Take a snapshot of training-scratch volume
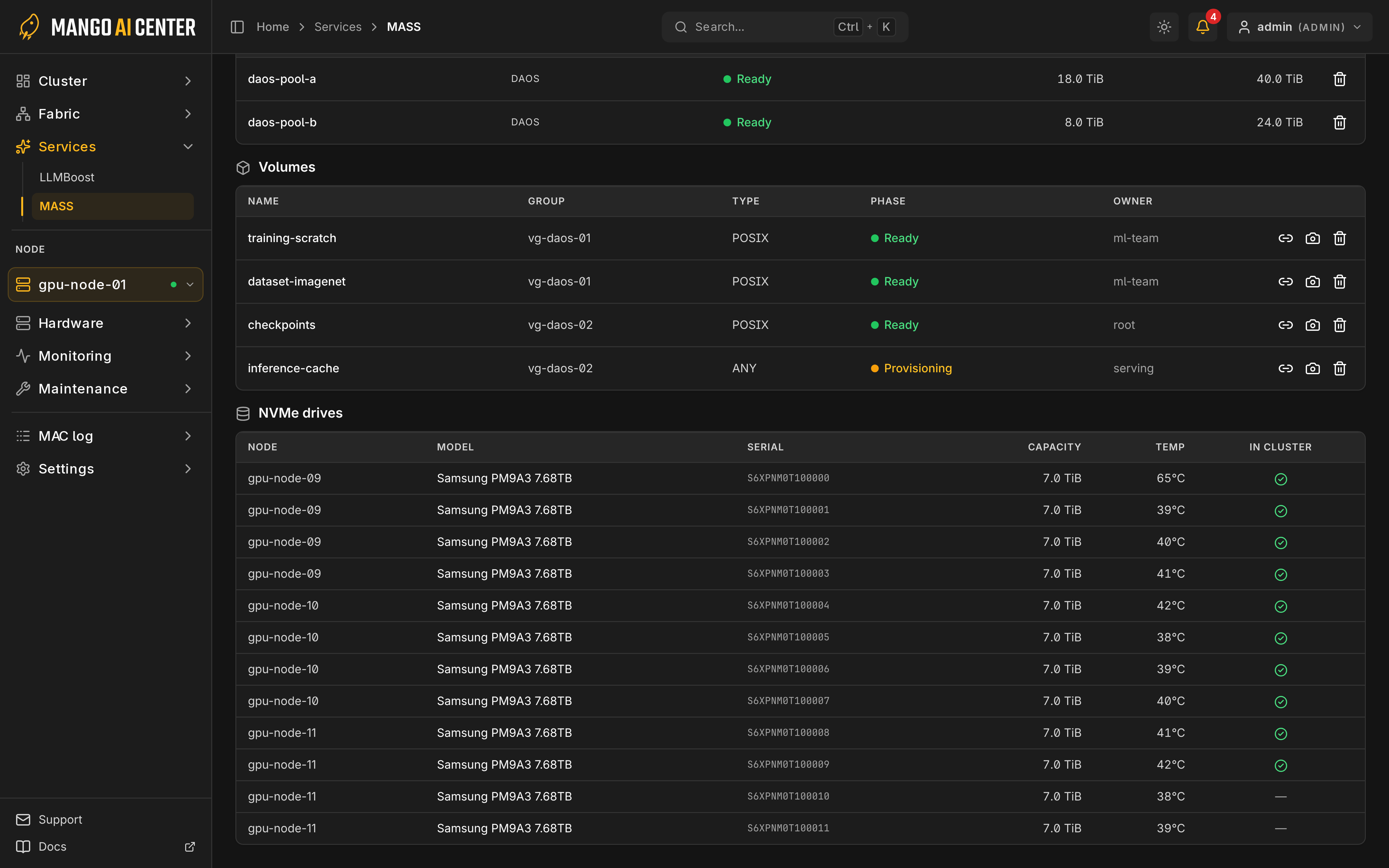The height and width of the screenshot is (868, 1389). click(1313, 238)
